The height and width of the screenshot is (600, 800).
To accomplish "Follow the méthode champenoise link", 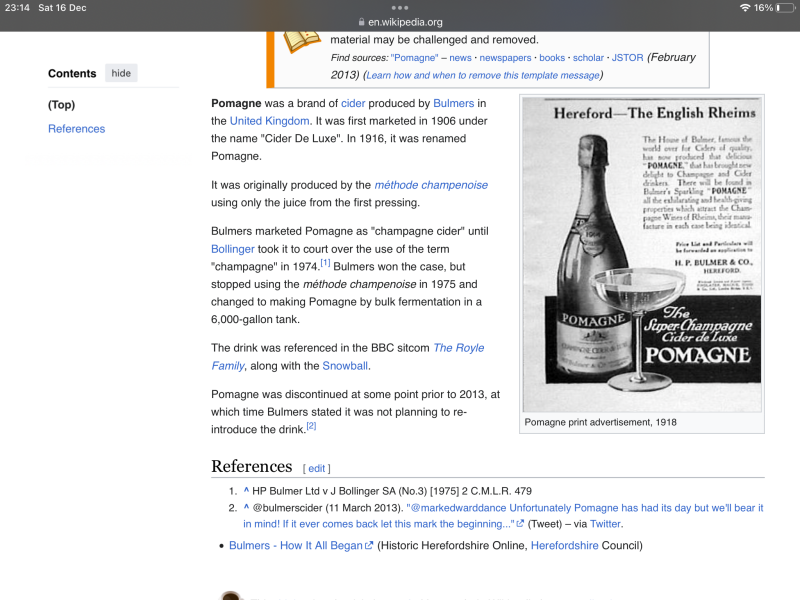I will 431,185.
